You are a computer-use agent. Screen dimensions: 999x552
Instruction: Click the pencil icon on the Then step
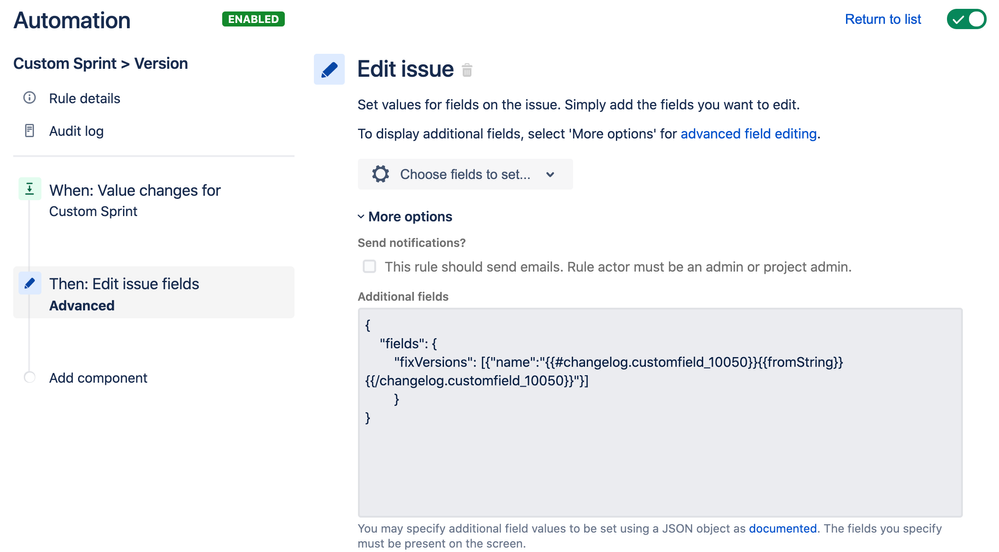click(29, 283)
